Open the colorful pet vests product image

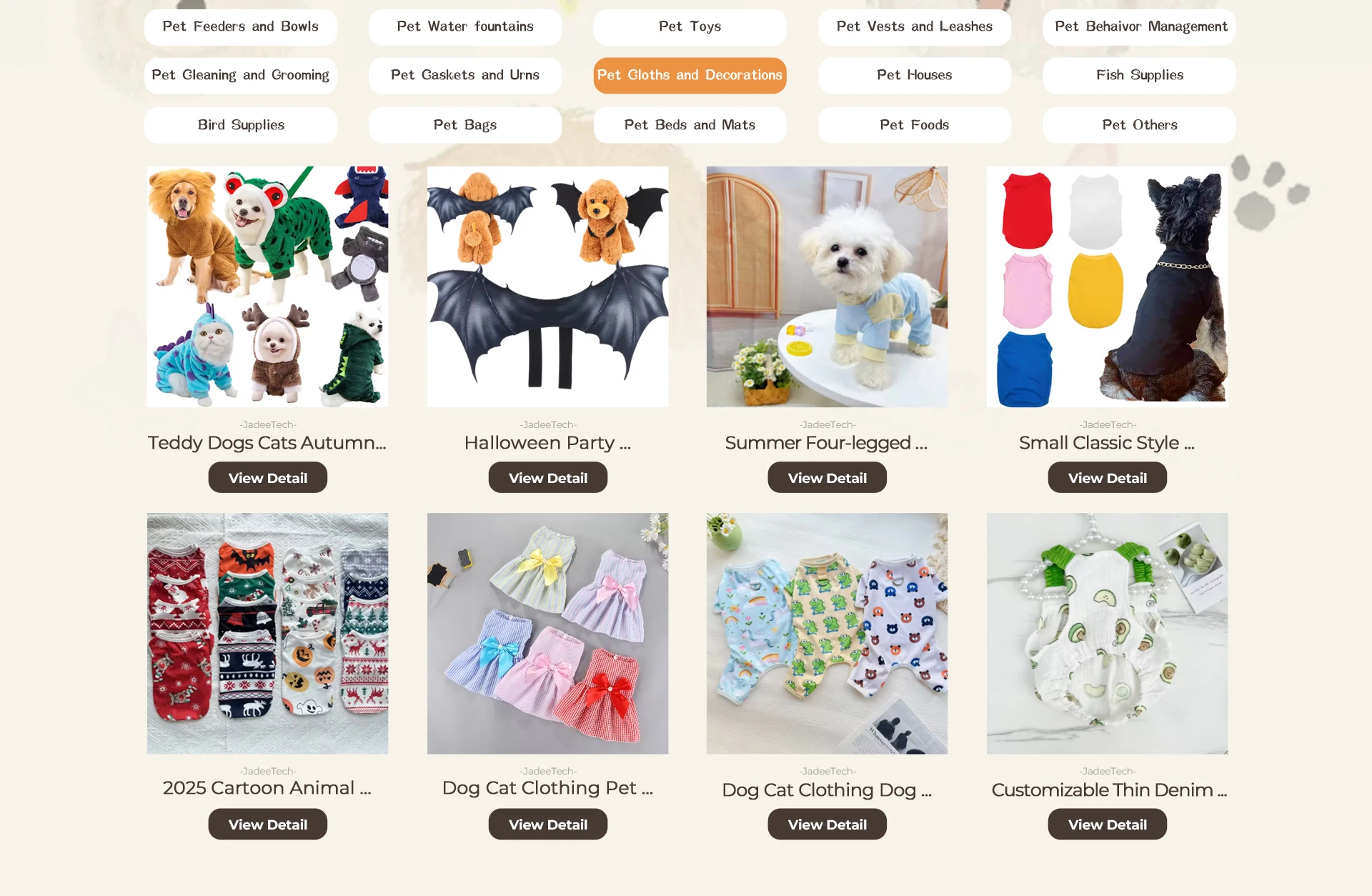point(1108,287)
